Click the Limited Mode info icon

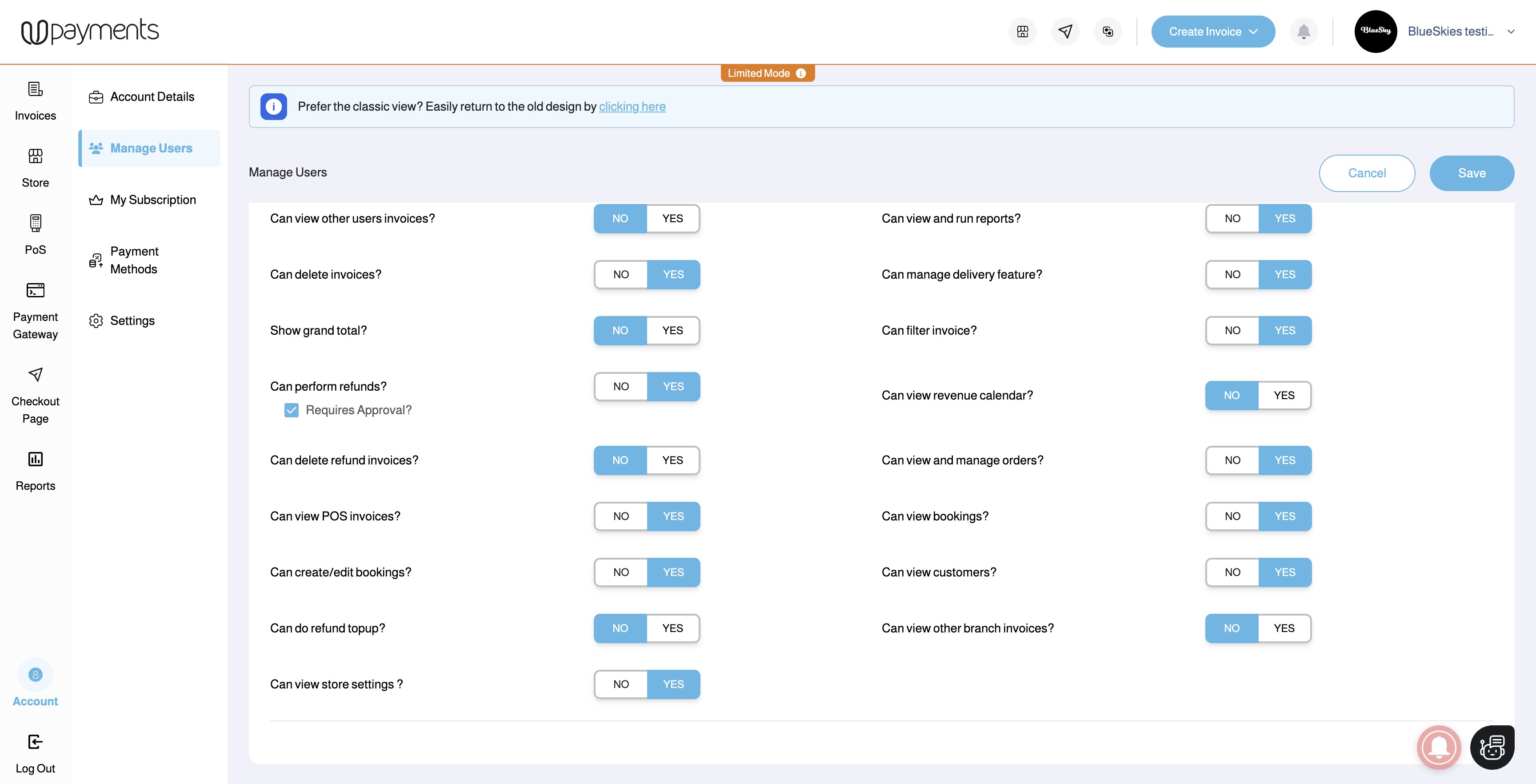click(x=801, y=73)
